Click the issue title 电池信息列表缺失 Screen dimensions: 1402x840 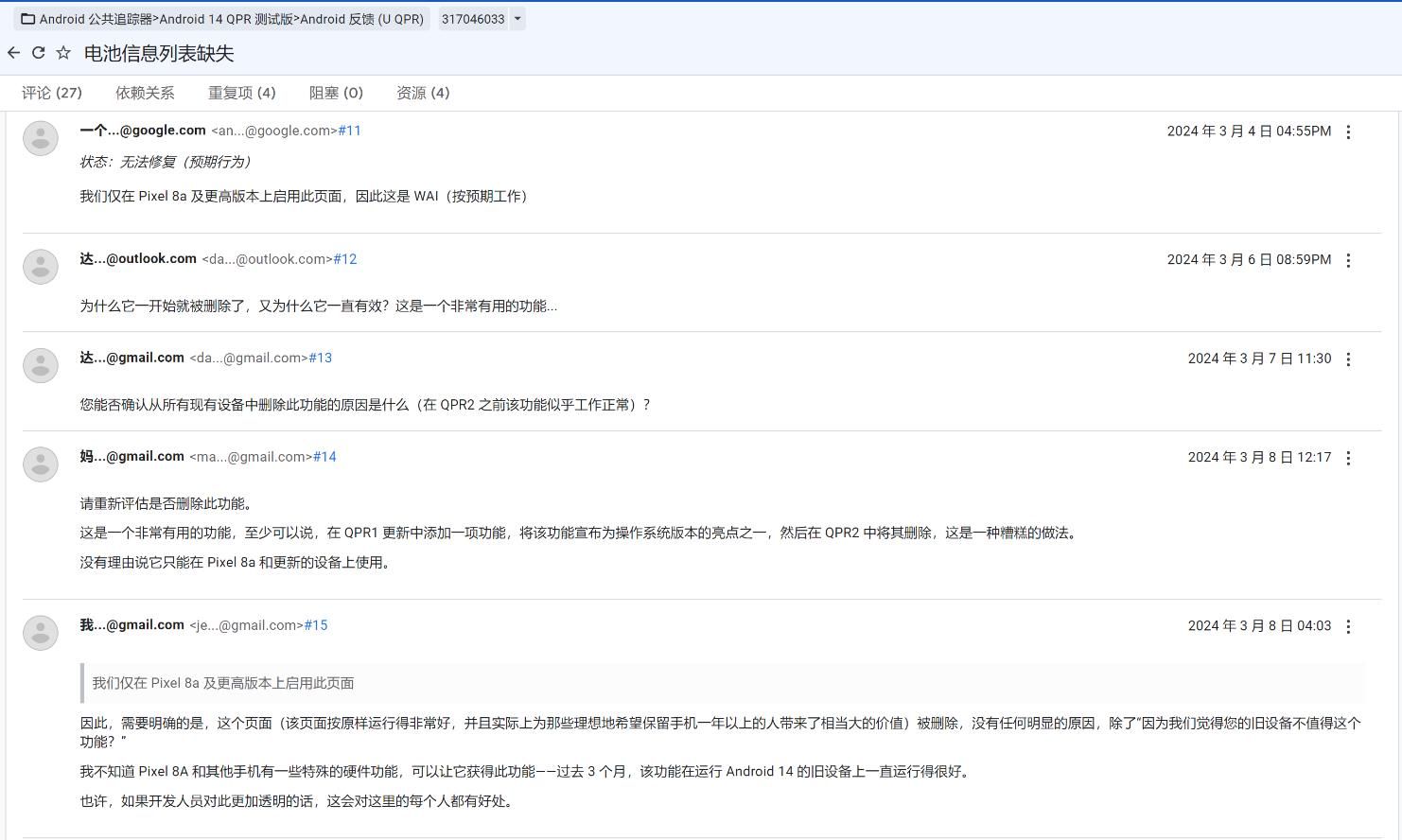click(159, 54)
